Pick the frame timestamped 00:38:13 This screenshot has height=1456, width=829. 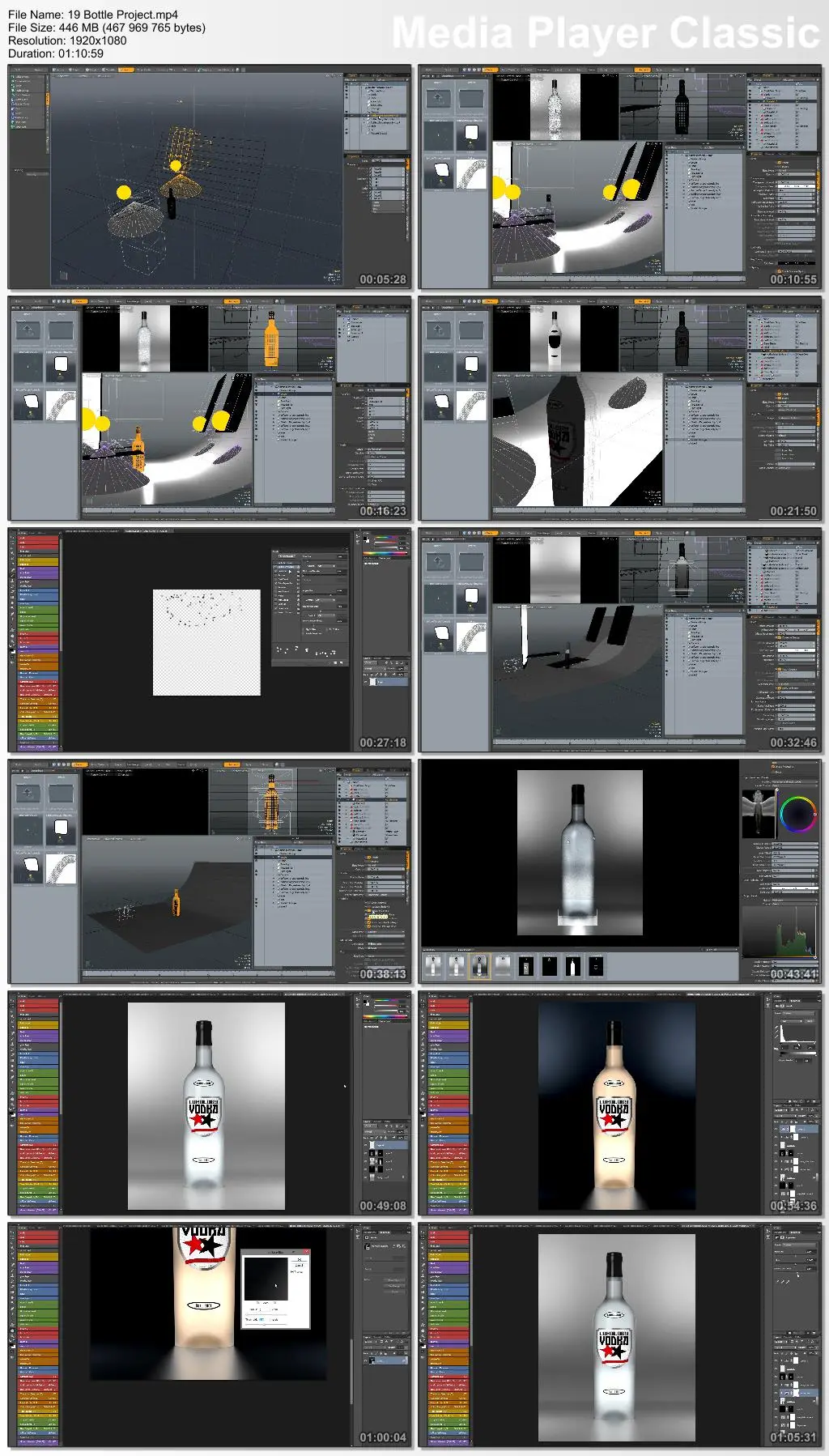[210, 871]
